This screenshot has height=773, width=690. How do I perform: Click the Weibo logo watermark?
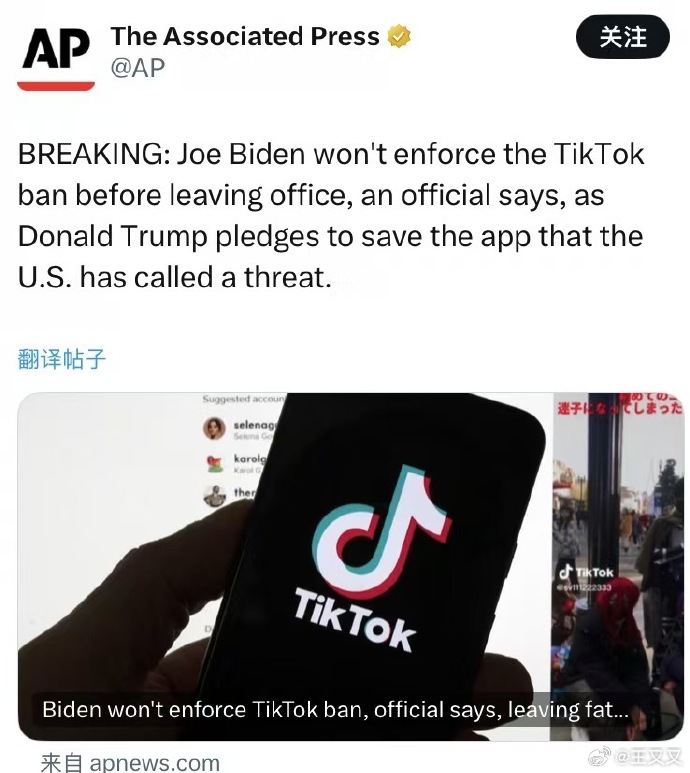point(600,757)
